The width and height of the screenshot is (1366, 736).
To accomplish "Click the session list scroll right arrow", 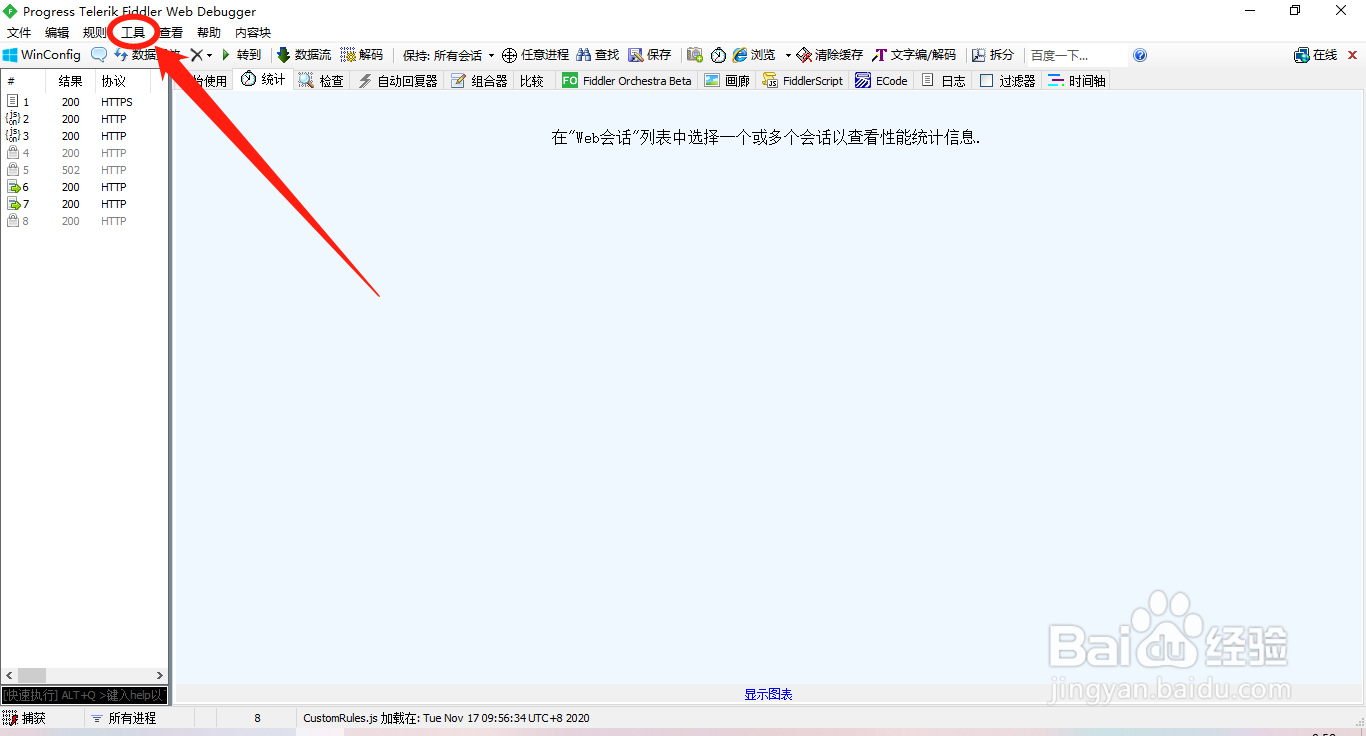I will (x=160, y=676).
